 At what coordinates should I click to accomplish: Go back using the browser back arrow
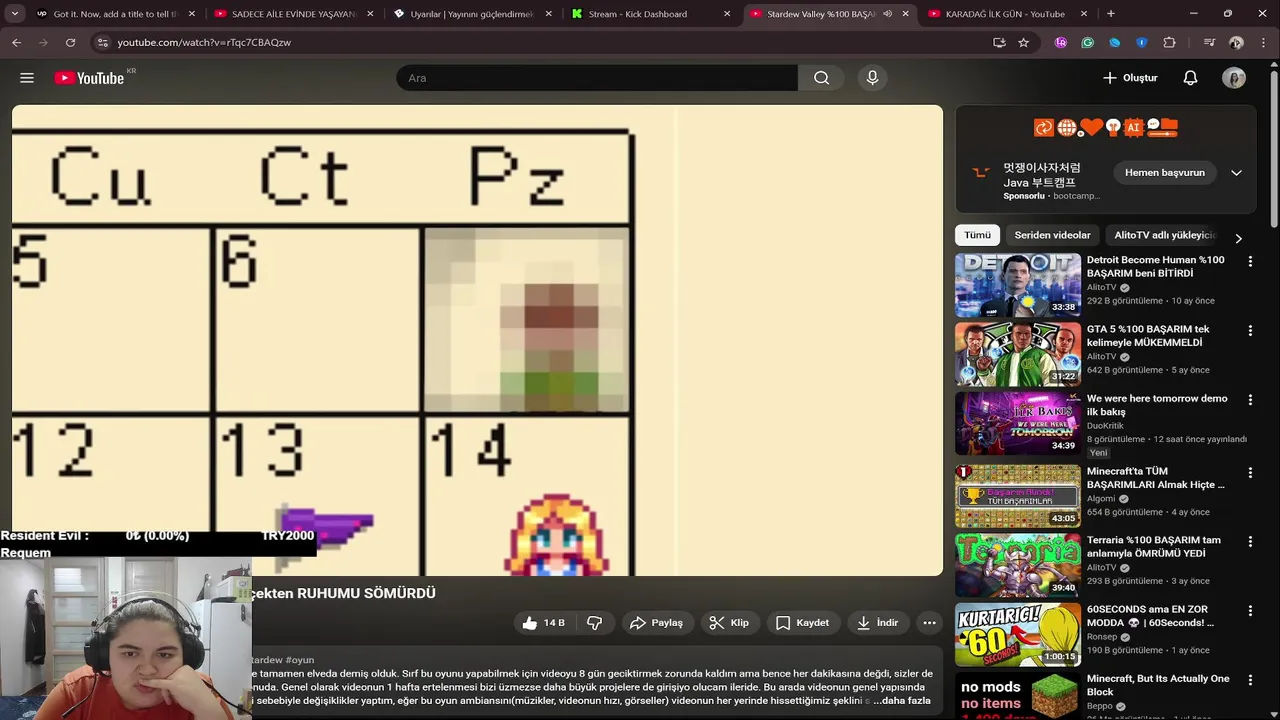click(x=16, y=42)
